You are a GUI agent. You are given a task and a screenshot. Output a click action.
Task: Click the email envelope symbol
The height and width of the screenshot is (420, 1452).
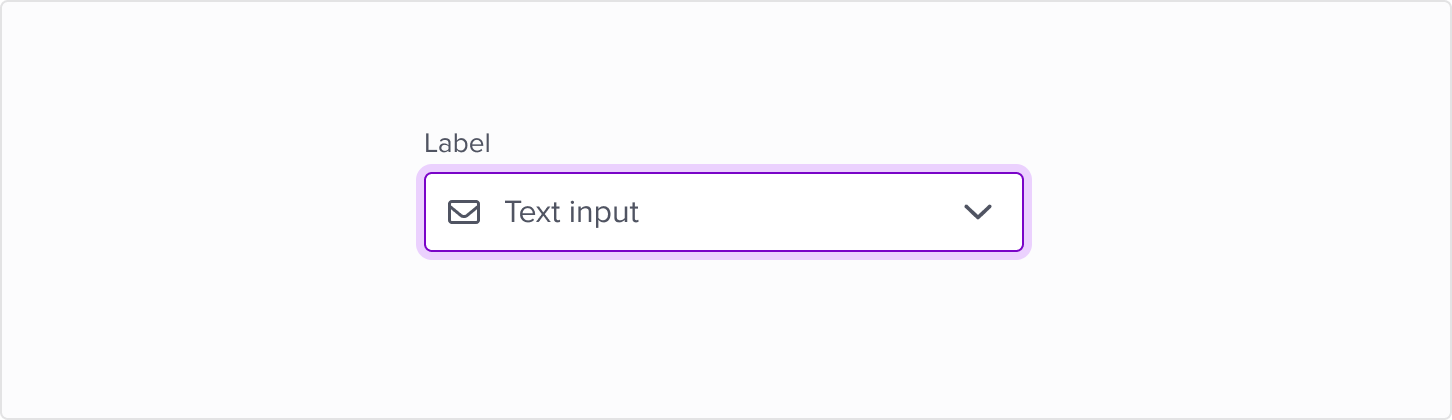[464, 212]
